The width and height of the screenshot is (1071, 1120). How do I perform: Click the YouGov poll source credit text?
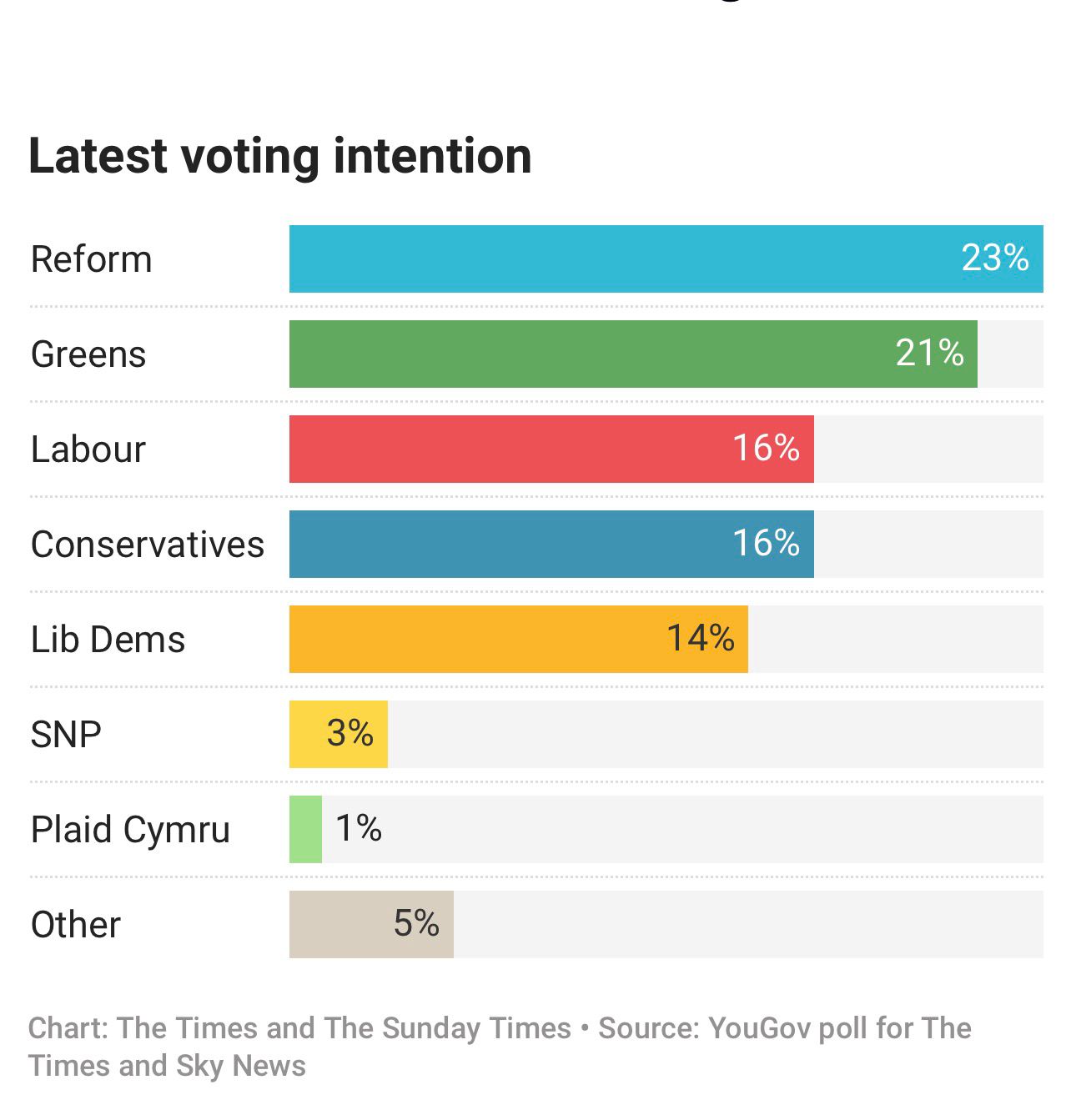pos(784,1029)
